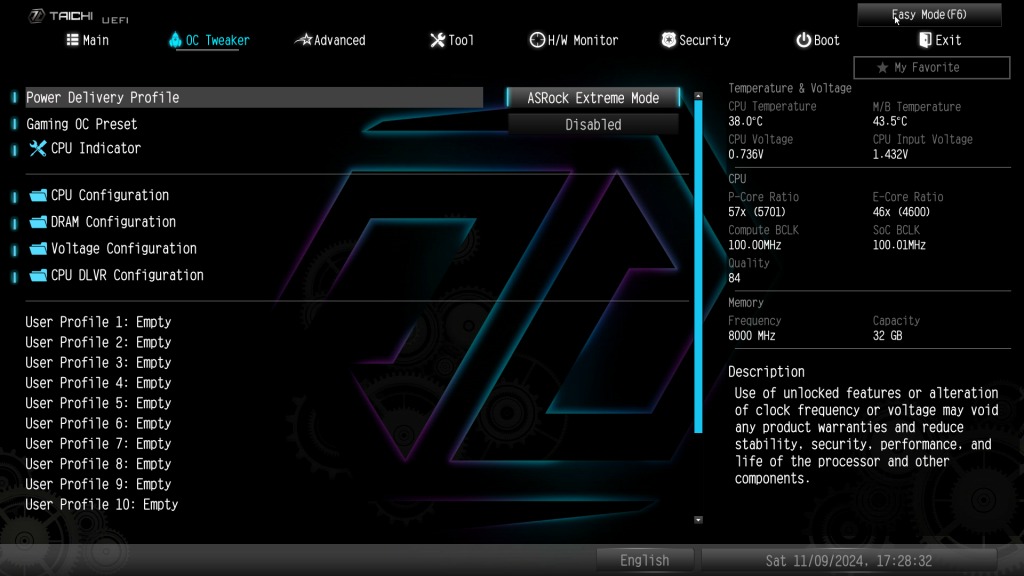This screenshot has width=1024, height=576.
Task: Click the date and time display
Action: (x=849, y=560)
